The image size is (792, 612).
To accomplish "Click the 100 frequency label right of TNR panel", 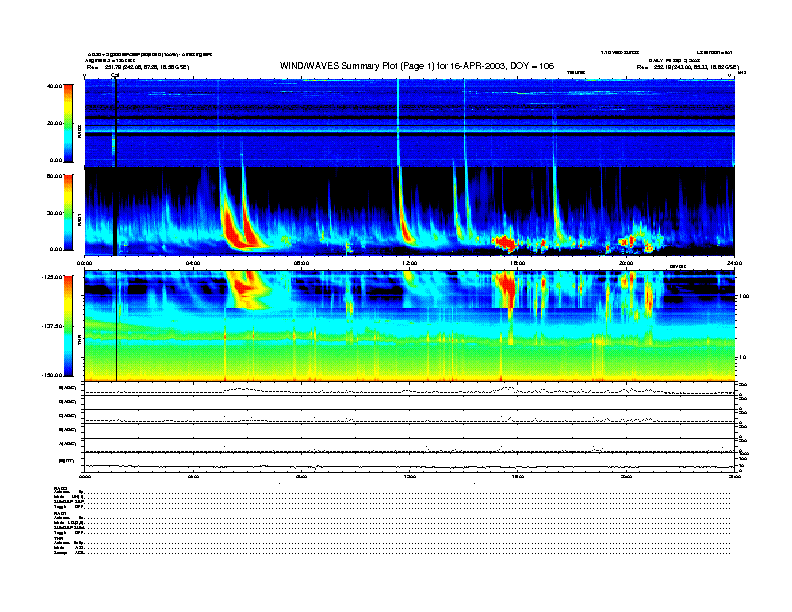I will click(x=745, y=296).
